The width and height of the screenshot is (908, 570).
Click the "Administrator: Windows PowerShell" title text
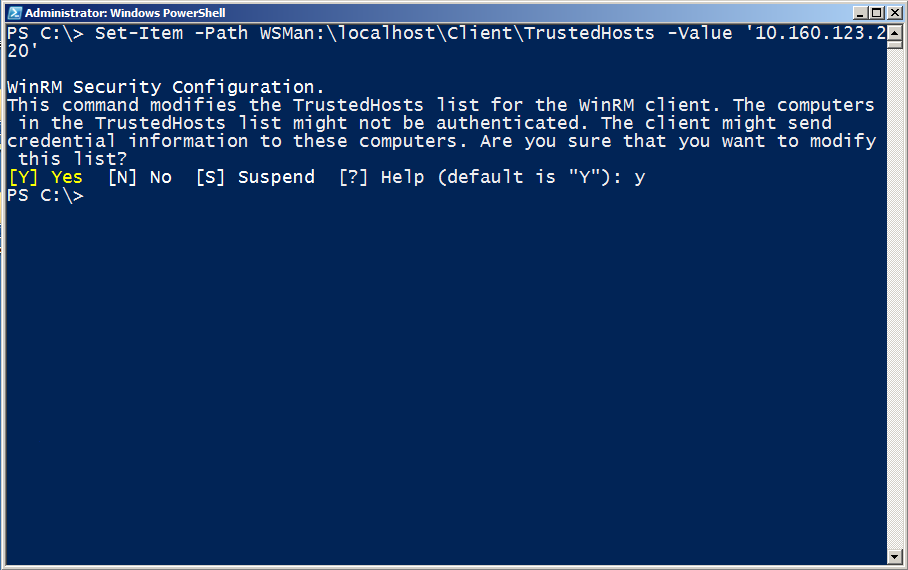pos(125,13)
